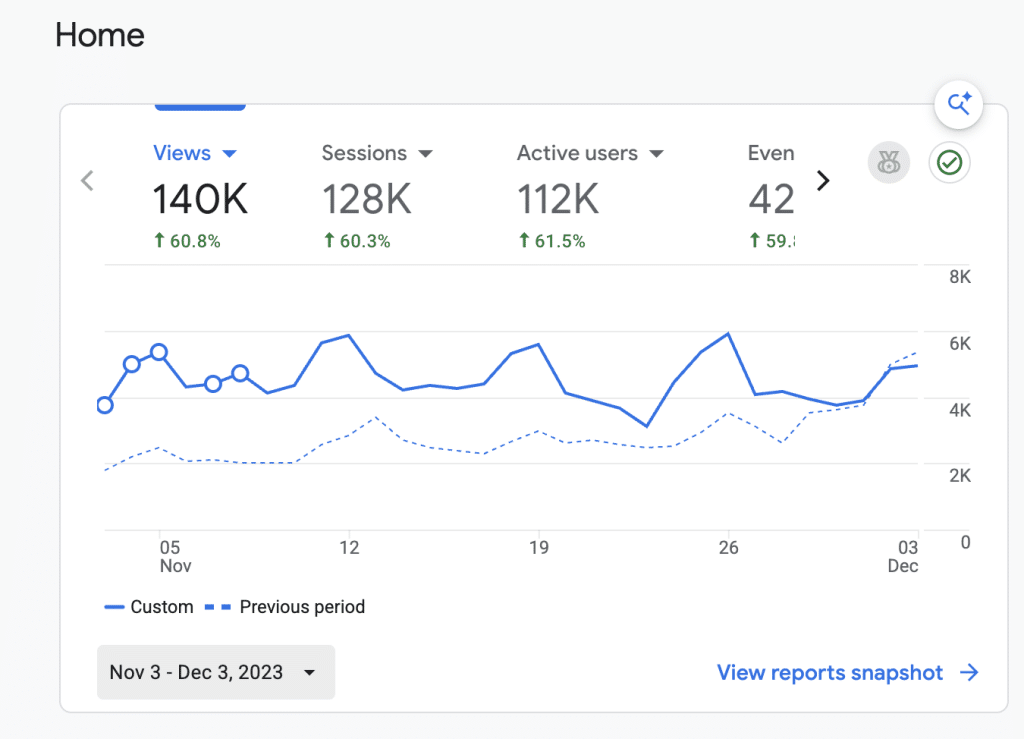Click the 4K y-axis label
Image resolution: width=1024 pixels, height=739 pixels.
coord(960,410)
